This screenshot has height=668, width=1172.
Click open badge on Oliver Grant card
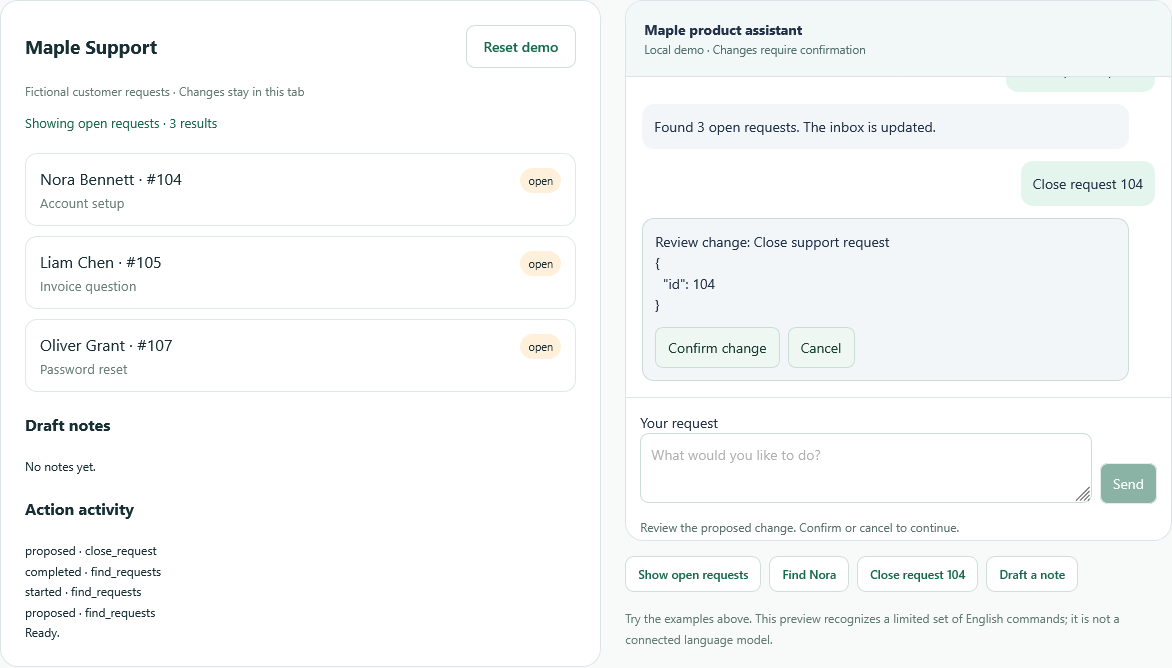point(540,347)
